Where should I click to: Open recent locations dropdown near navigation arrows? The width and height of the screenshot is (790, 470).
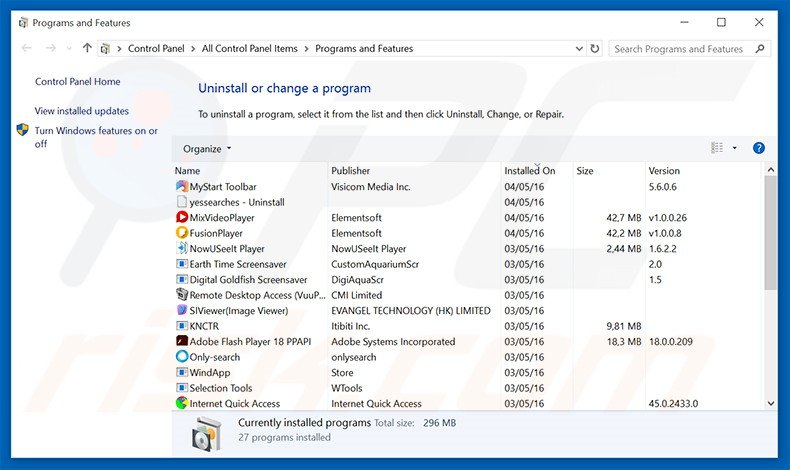point(68,48)
